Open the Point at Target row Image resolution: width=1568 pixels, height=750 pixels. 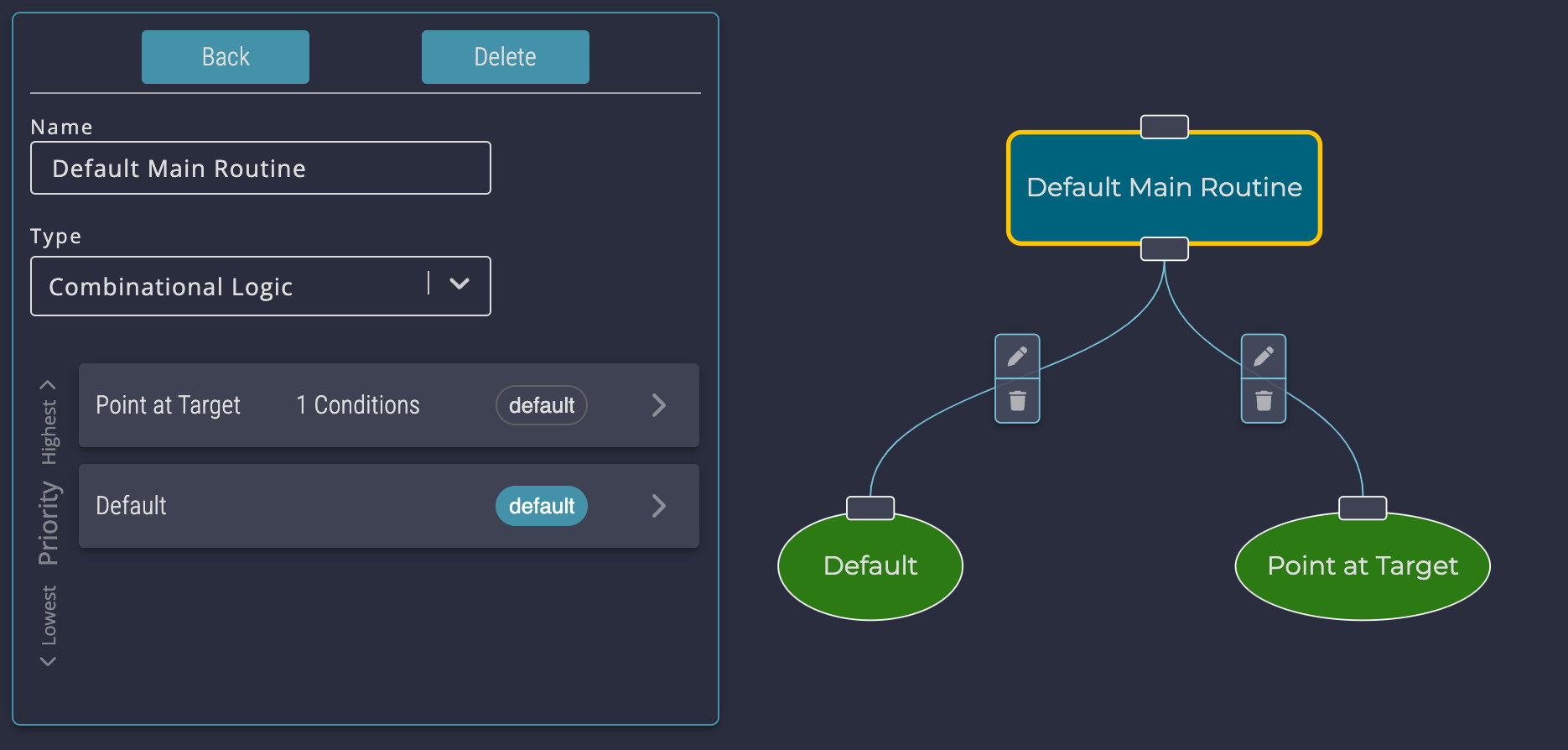tap(389, 405)
